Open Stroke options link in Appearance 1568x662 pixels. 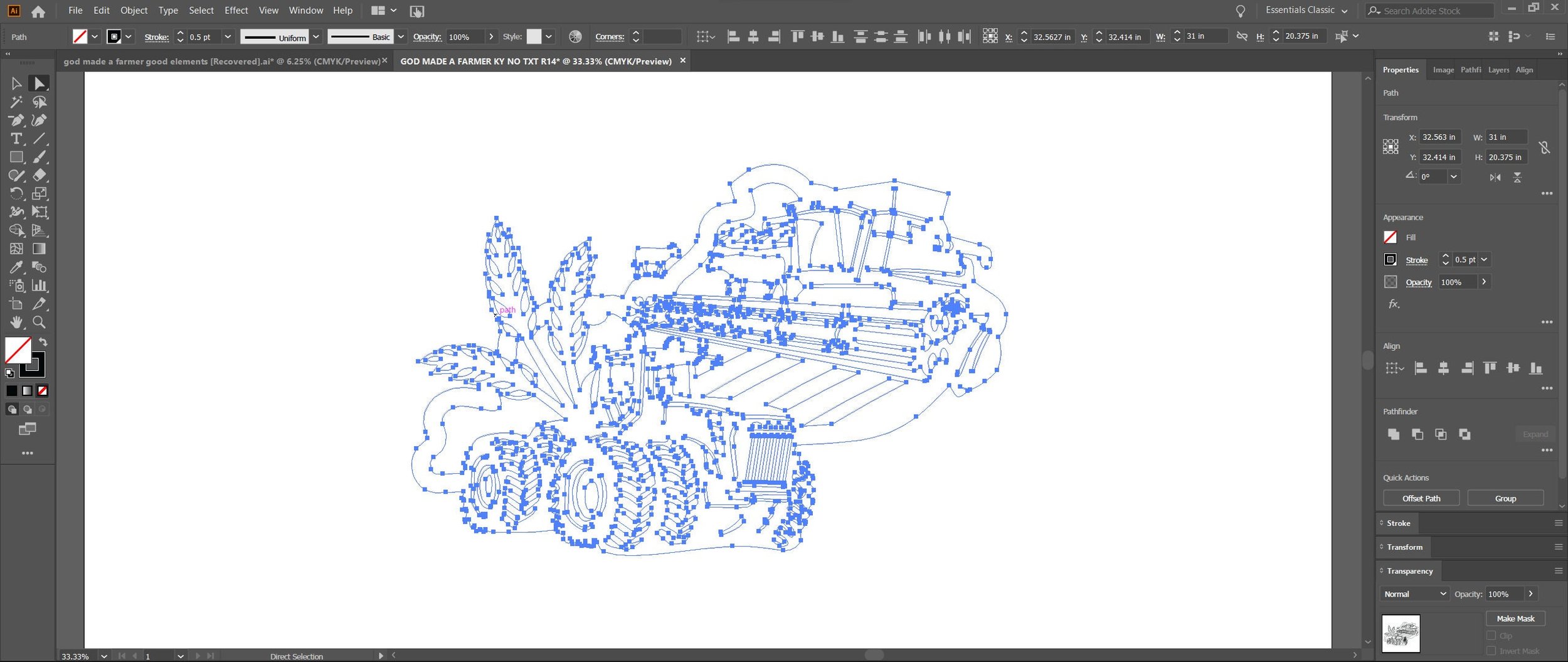click(x=1416, y=260)
